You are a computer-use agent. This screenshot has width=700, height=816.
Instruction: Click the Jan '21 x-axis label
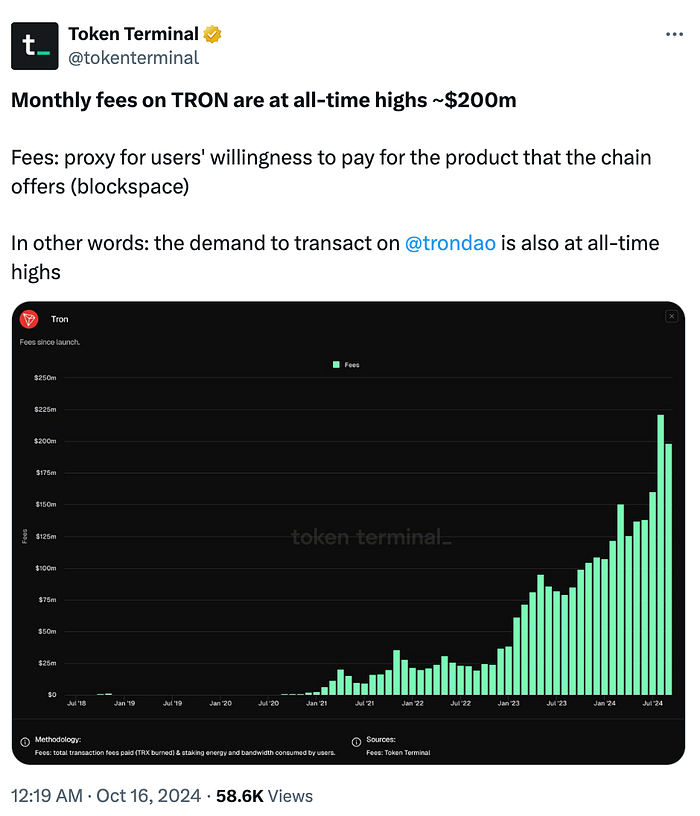pos(316,703)
